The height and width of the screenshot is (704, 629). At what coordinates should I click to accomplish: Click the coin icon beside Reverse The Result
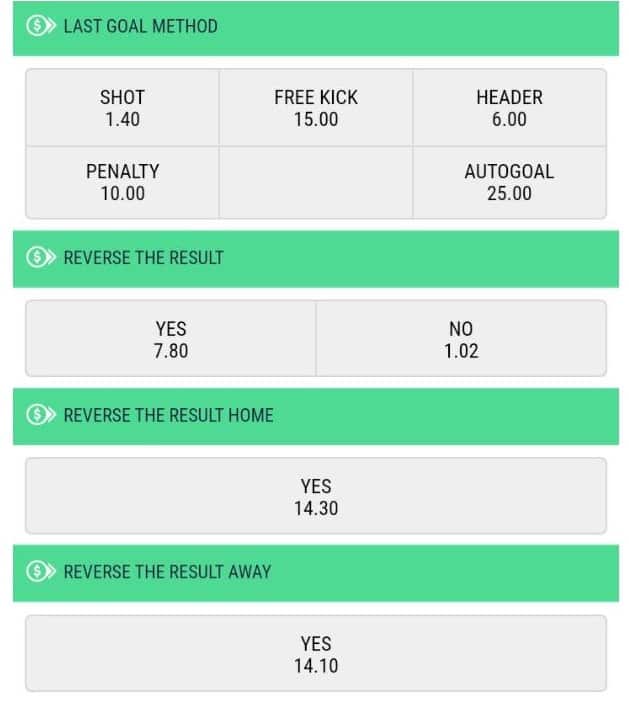click(x=40, y=257)
